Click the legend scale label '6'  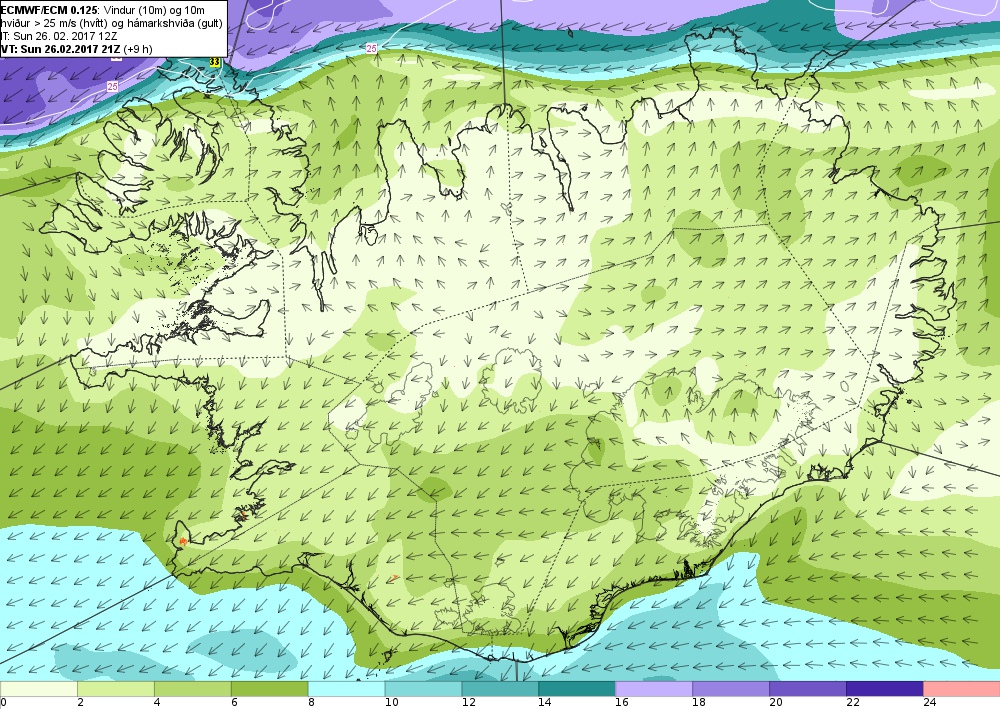coord(235,703)
